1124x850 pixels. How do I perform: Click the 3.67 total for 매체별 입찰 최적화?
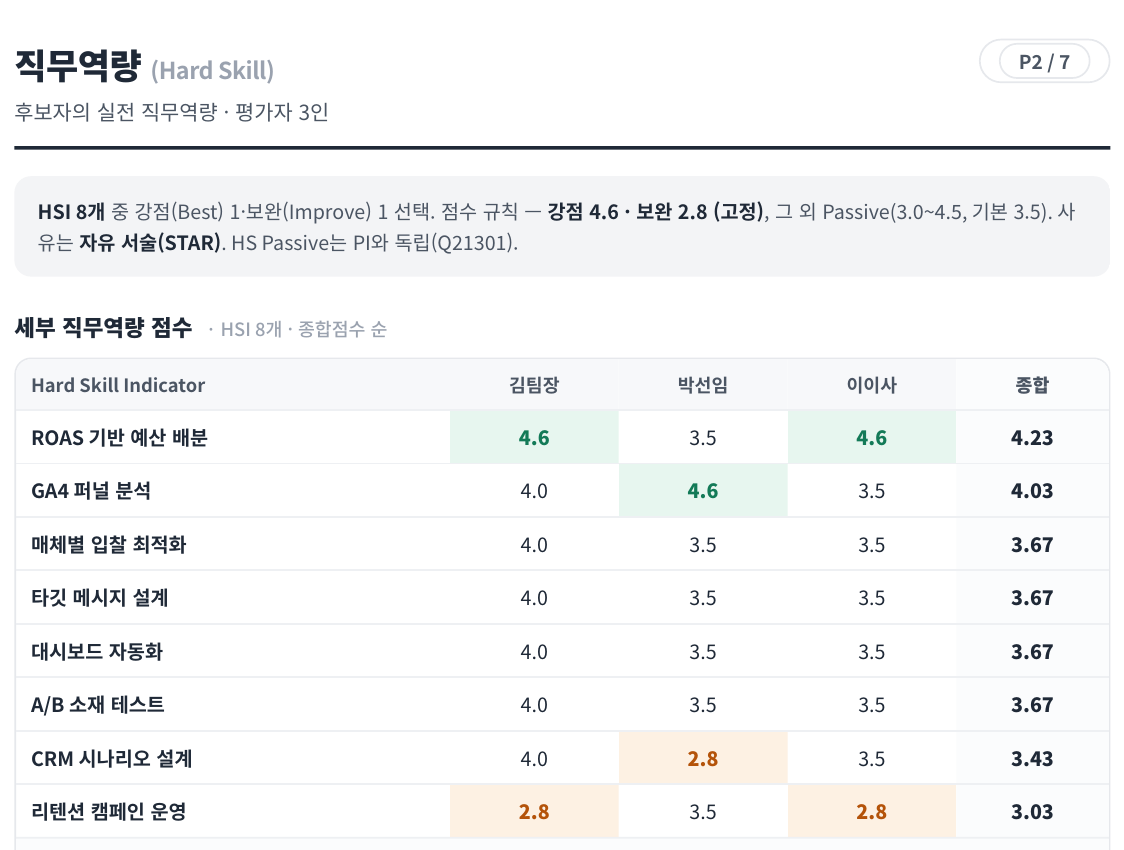1032,545
